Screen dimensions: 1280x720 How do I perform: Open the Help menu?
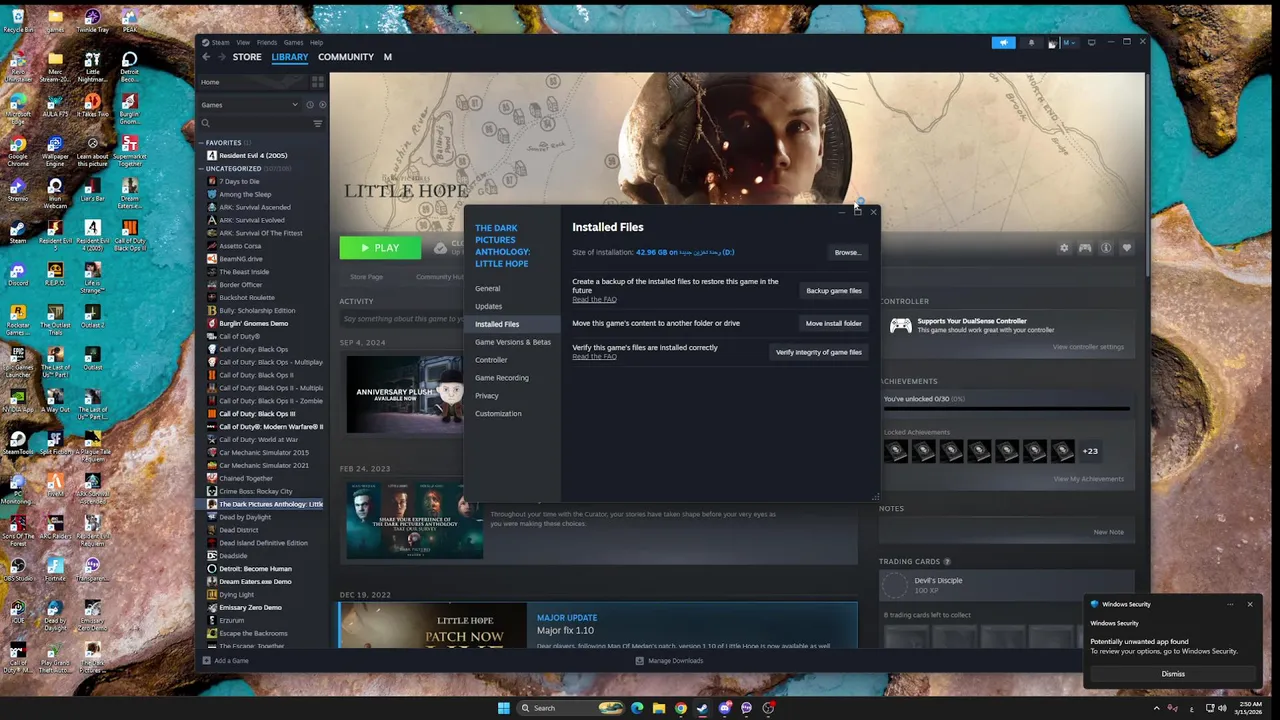tap(316, 43)
